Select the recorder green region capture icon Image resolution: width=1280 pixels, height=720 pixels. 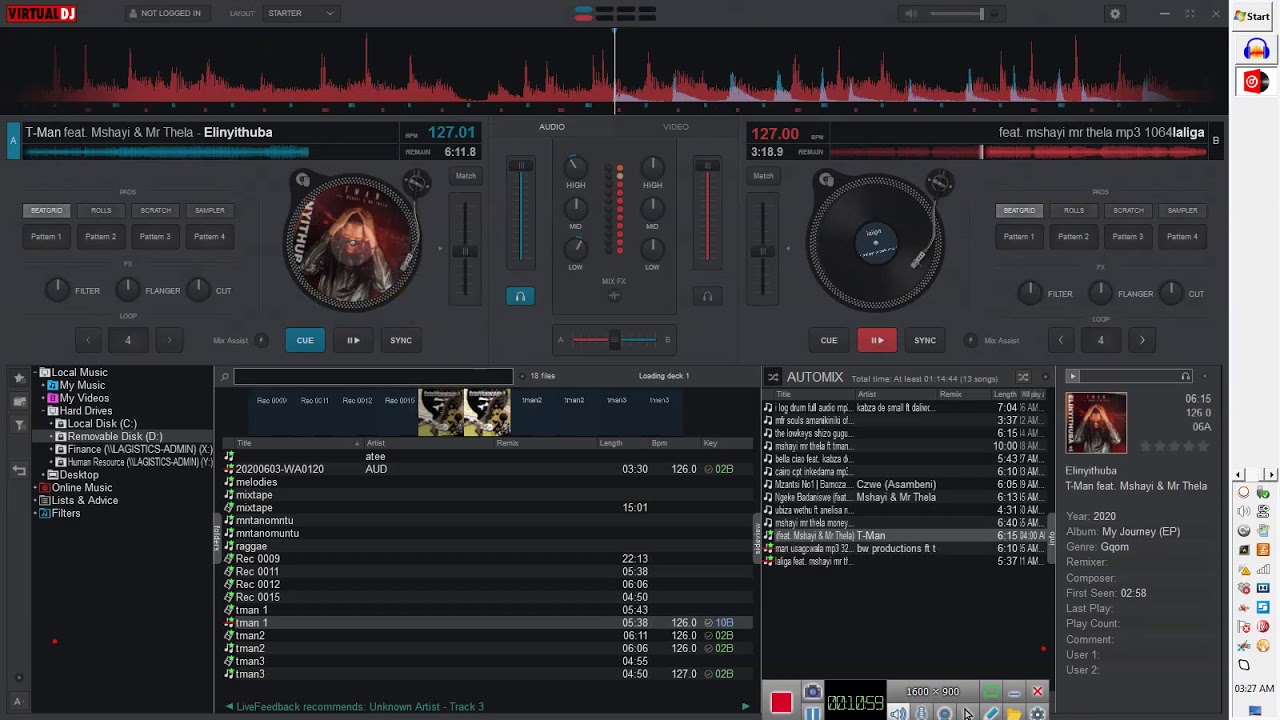pos(990,692)
